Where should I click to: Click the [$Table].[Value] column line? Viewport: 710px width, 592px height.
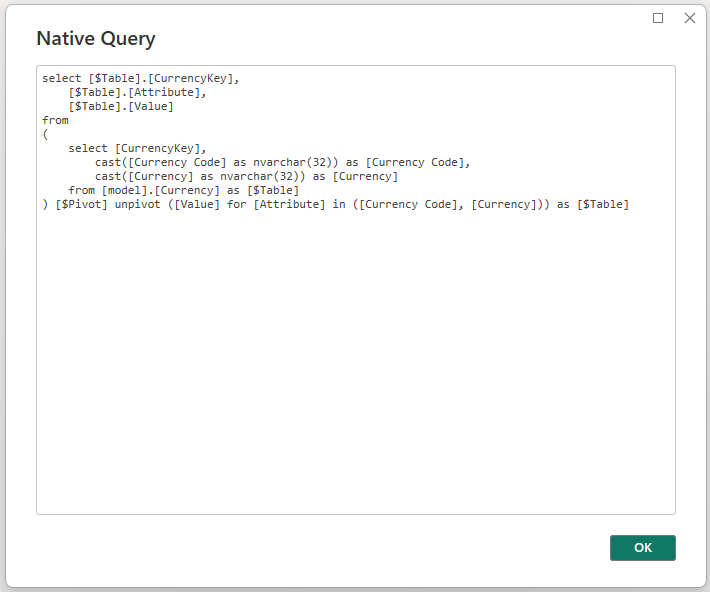pos(121,106)
